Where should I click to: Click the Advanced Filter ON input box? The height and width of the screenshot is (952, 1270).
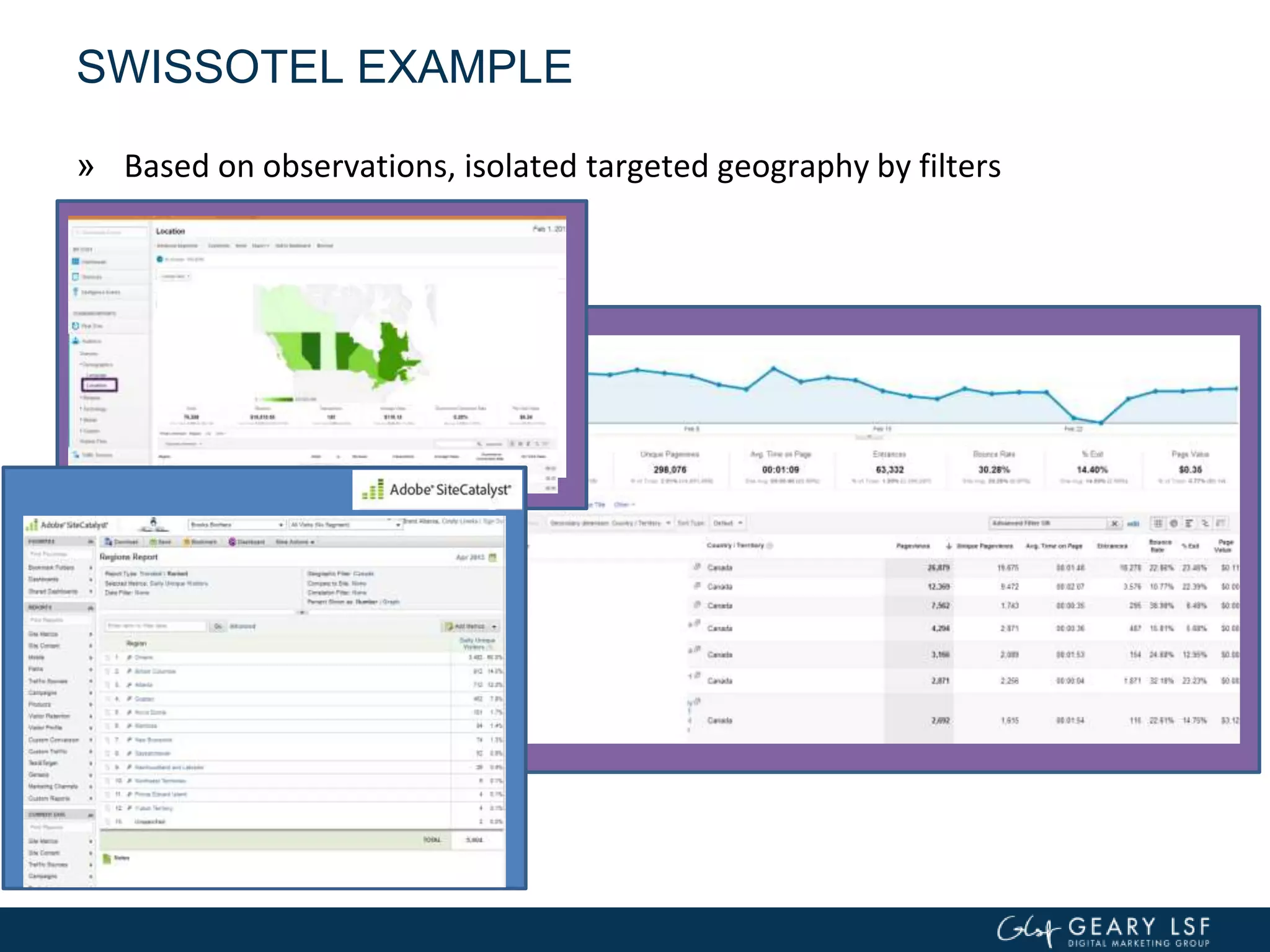(1047, 524)
